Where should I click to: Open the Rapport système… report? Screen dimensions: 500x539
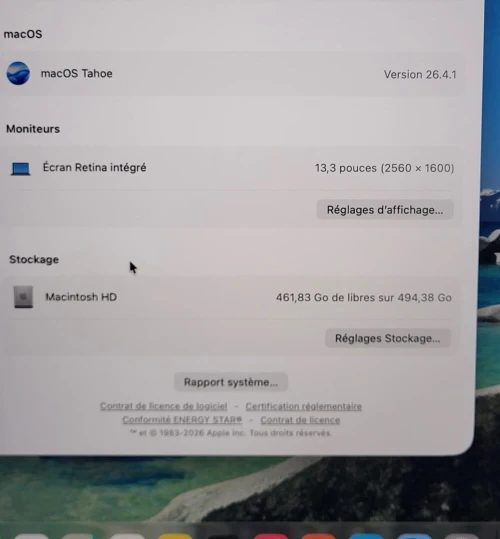point(231,382)
